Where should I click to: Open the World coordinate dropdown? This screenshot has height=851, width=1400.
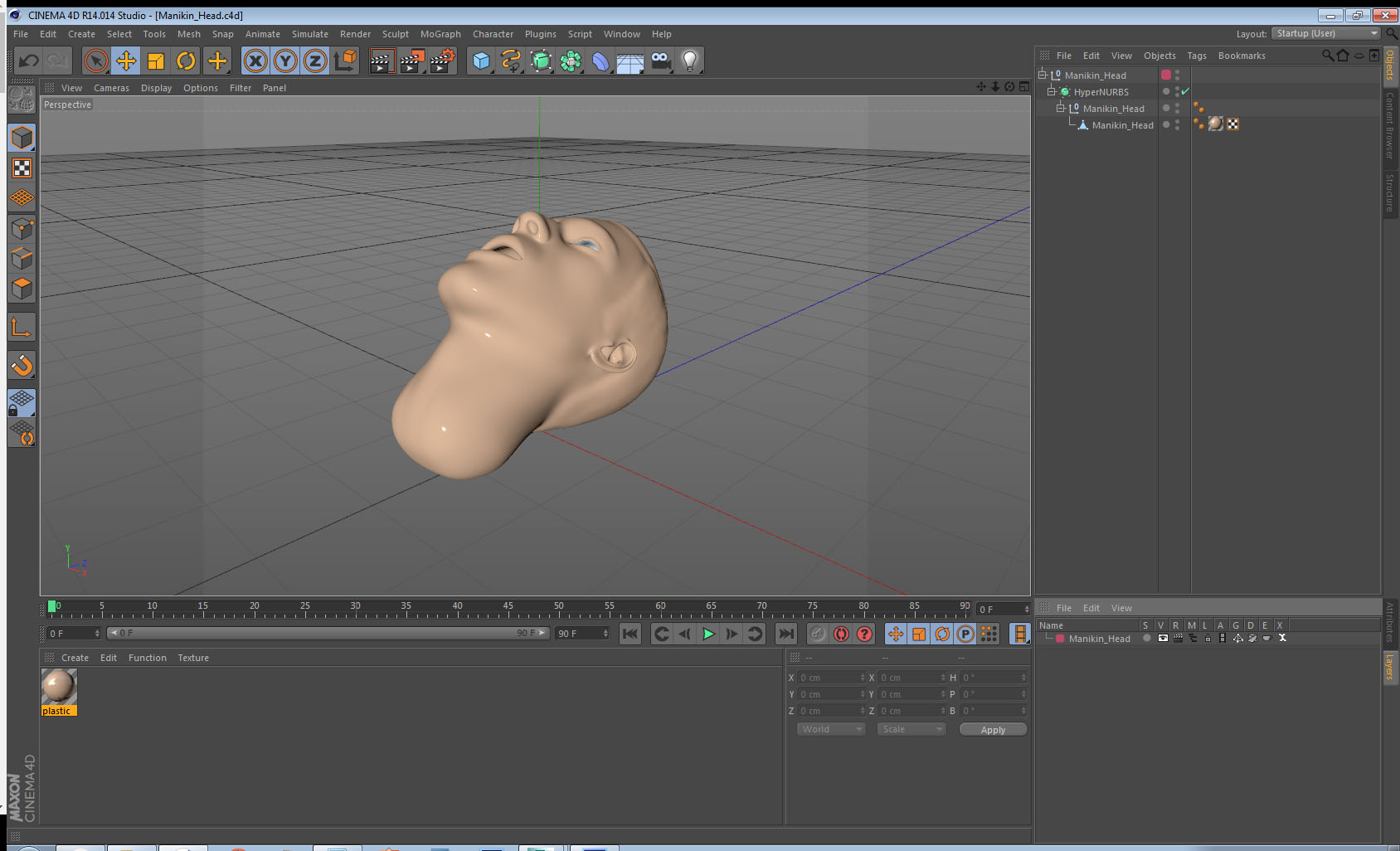pyautogui.click(x=831, y=729)
